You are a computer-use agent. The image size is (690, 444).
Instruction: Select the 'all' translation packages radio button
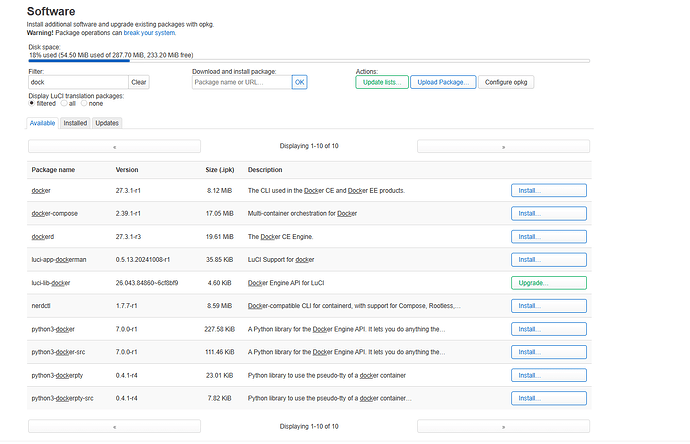(63, 103)
